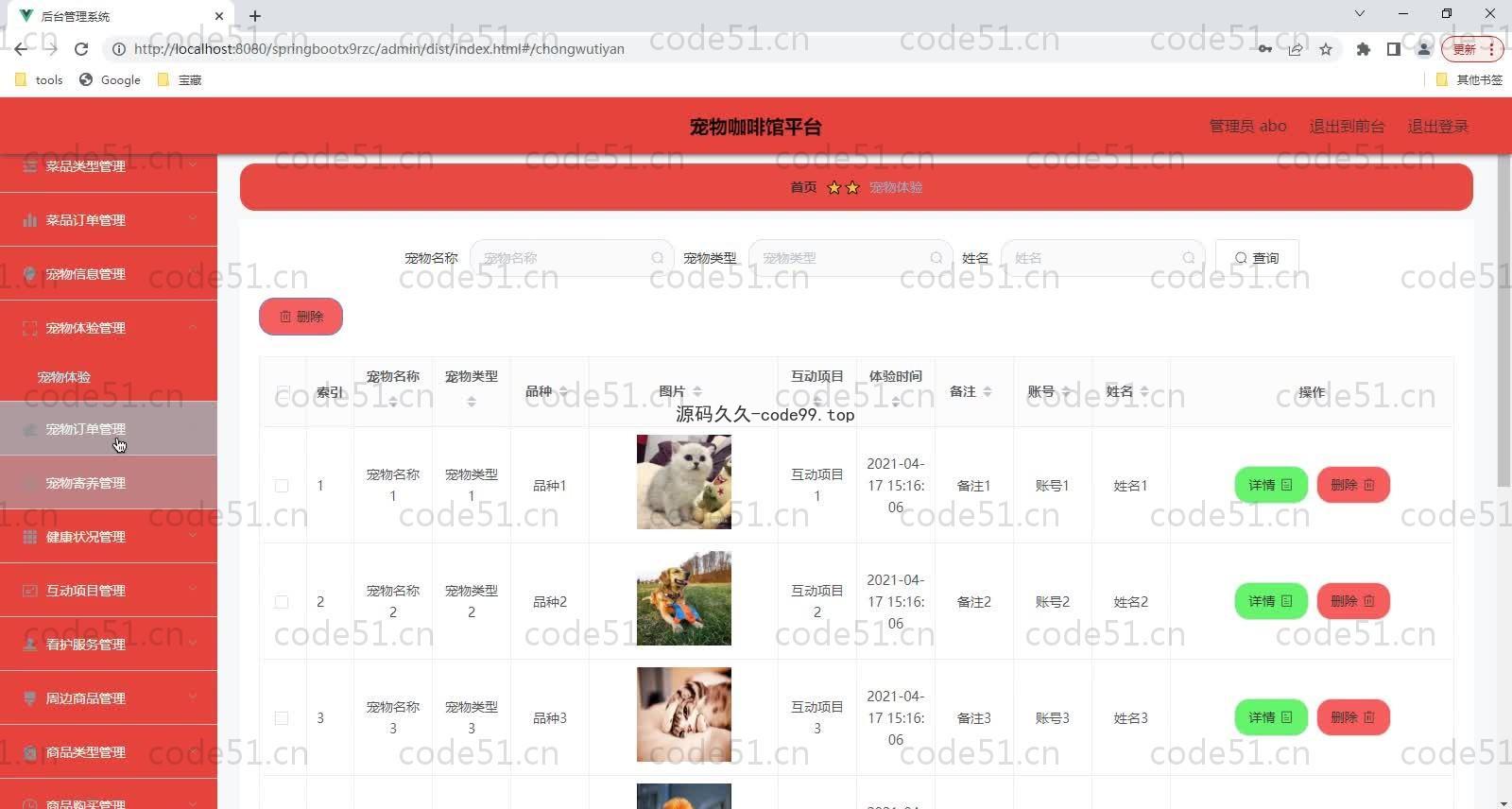Open the browser tab search dropdown arrow
Image resolution: width=1512 pixels, height=809 pixels.
coord(1359,14)
